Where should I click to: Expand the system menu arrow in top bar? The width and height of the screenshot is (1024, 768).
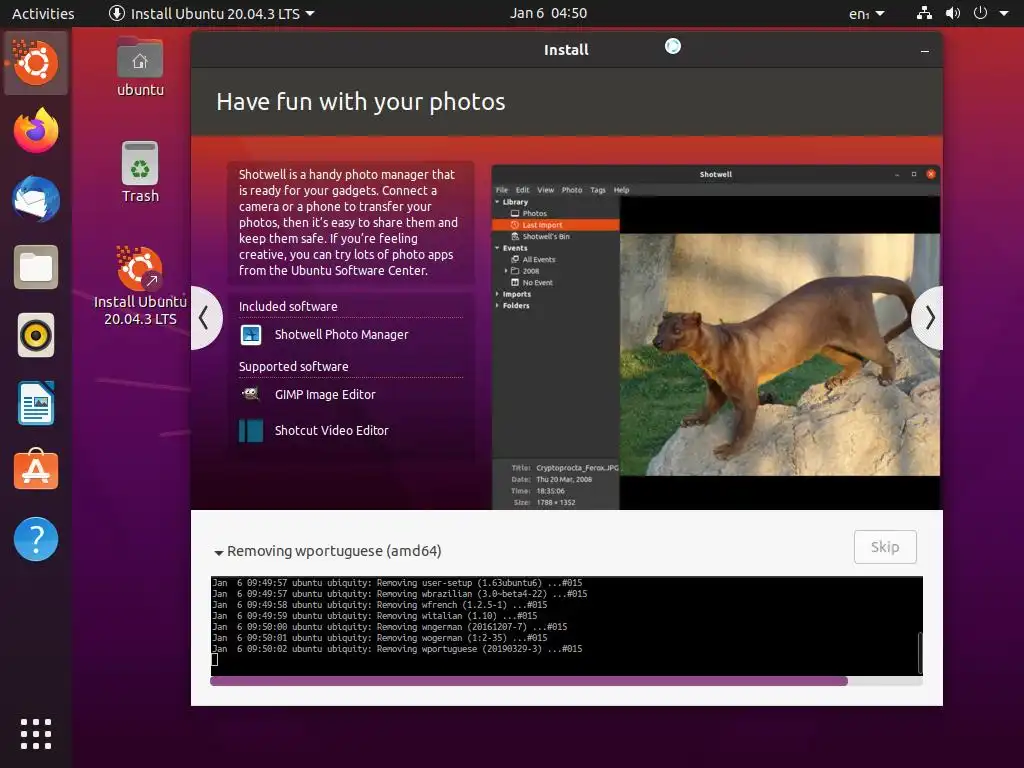point(1004,13)
